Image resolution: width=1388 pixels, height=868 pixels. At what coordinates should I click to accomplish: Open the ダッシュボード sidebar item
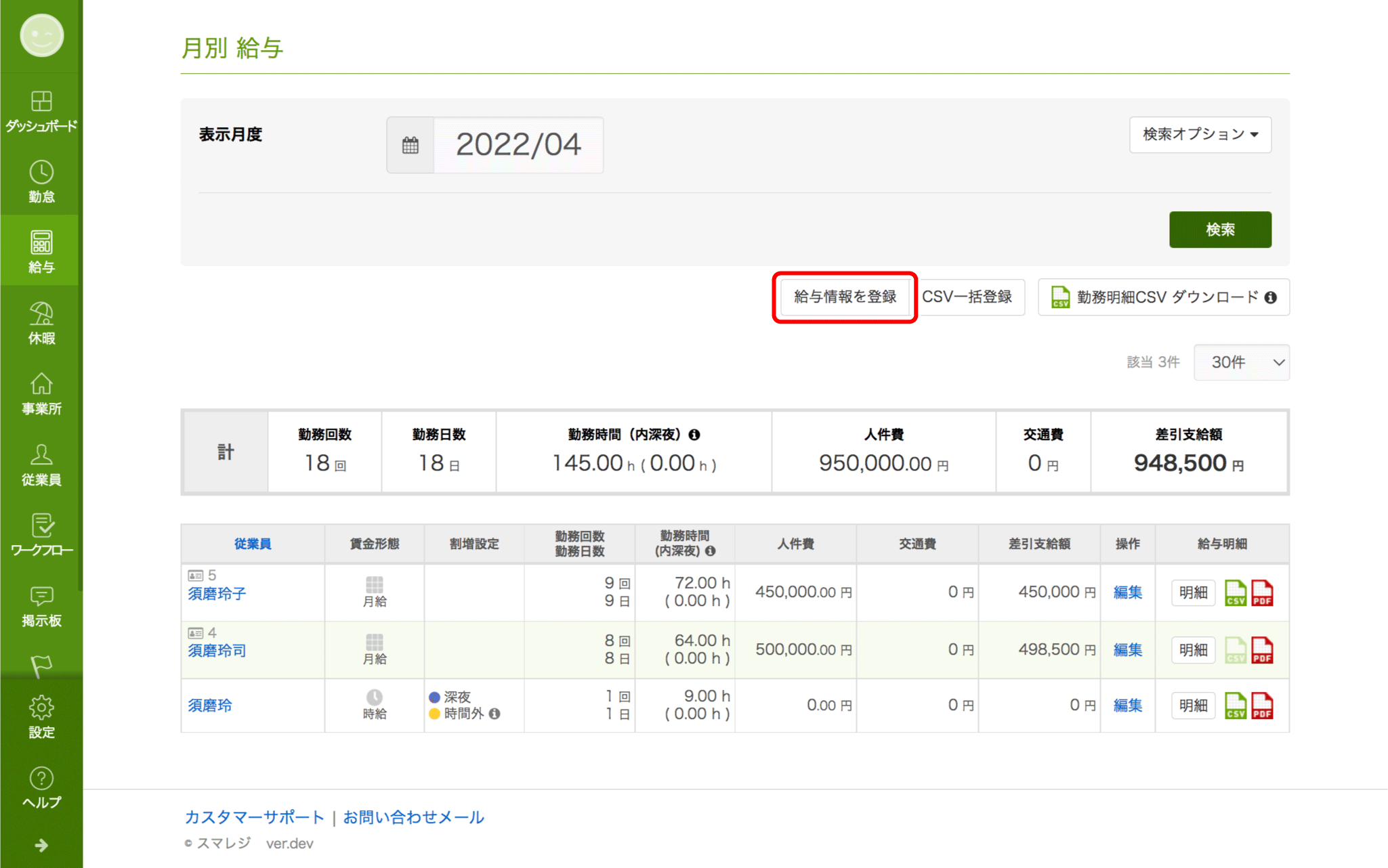(x=41, y=112)
